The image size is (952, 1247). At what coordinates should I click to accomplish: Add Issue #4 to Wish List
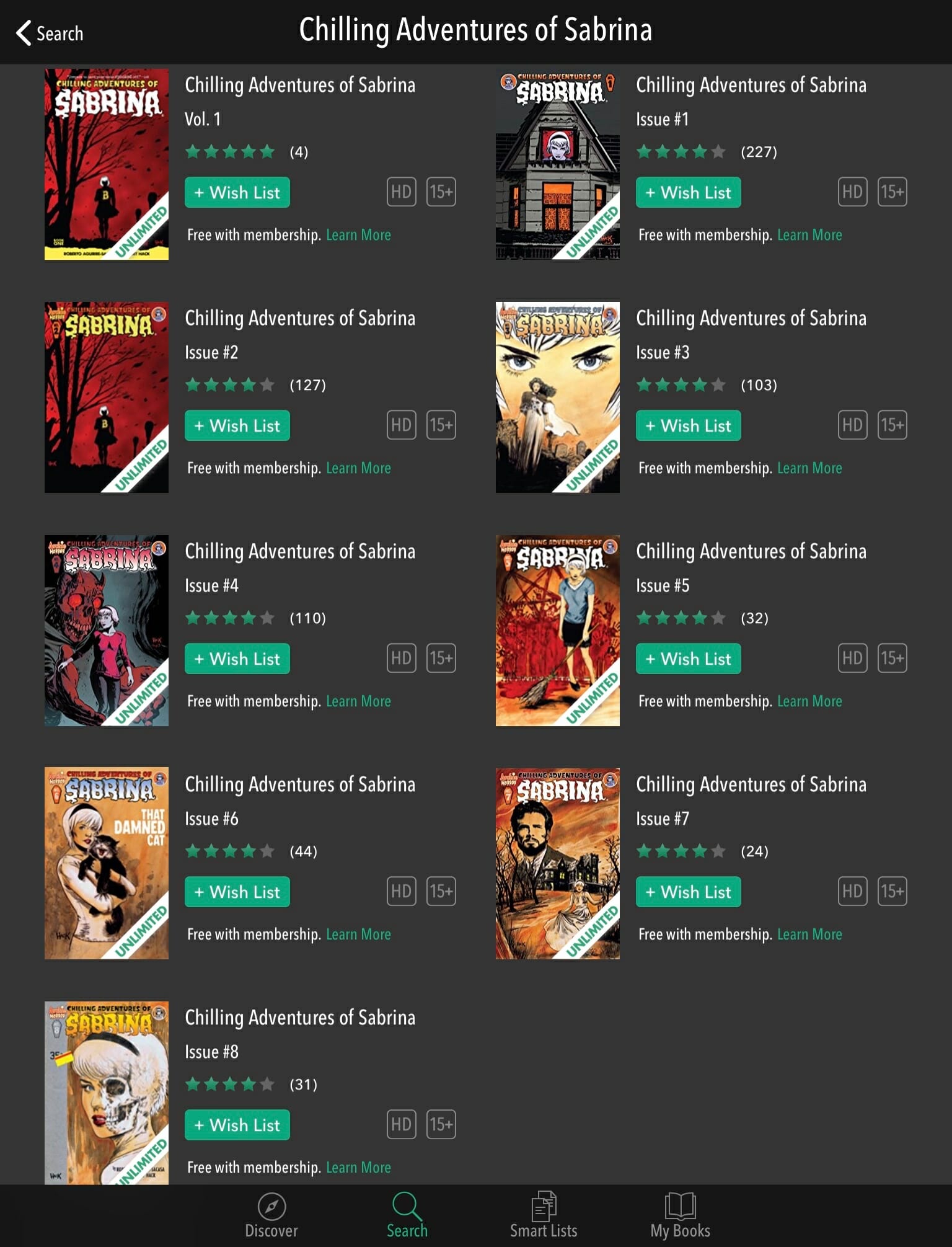pos(237,659)
